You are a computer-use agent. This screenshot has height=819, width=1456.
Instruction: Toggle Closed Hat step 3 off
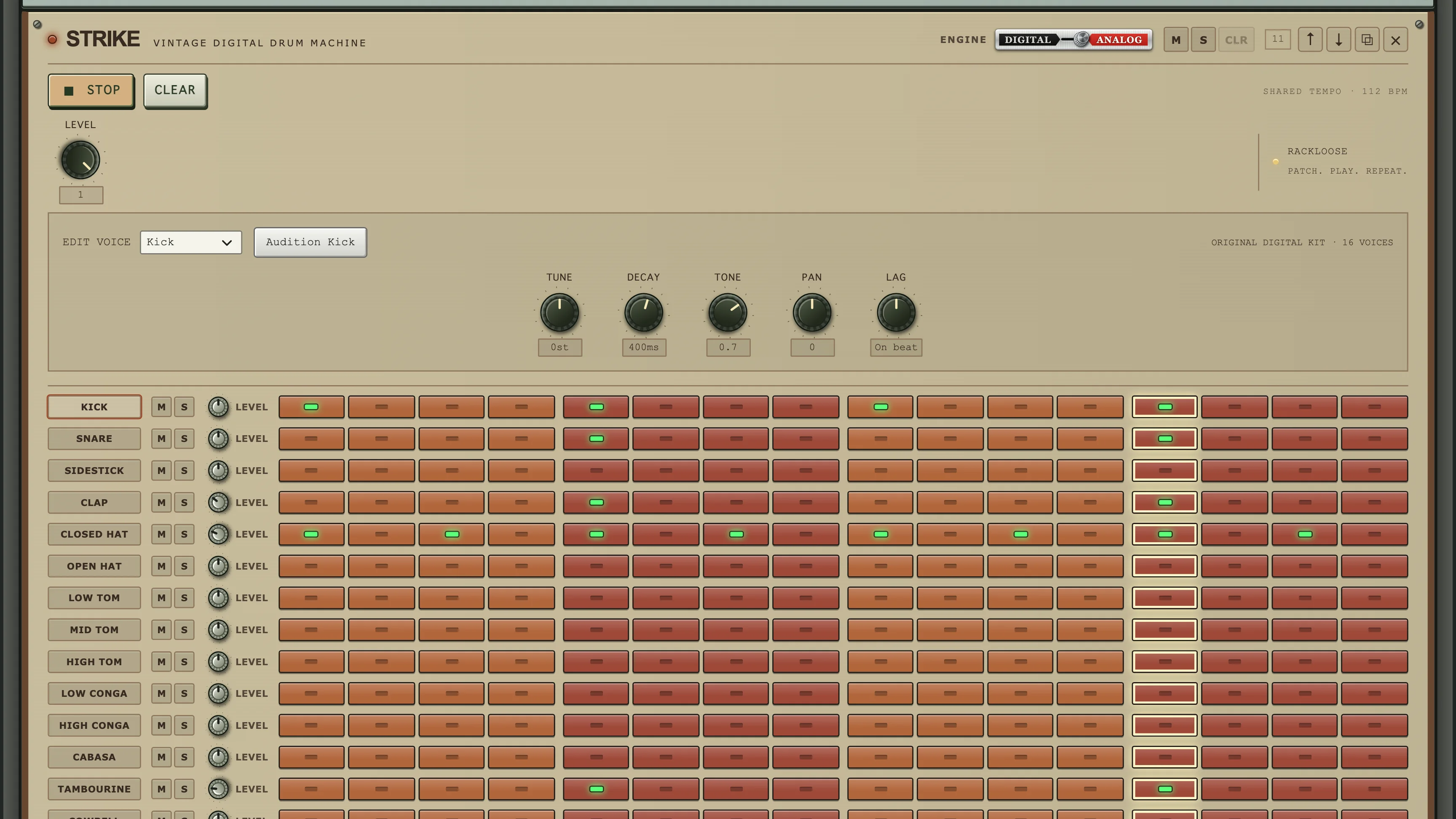(x=452, y=534)
